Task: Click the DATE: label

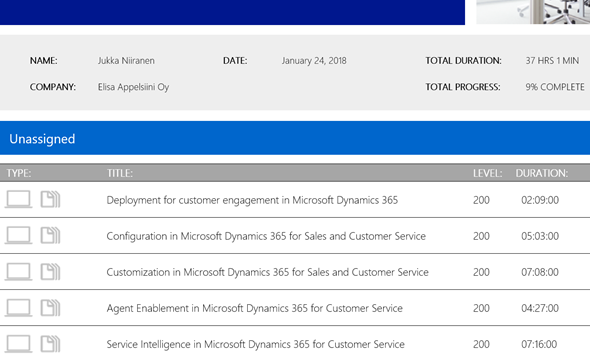Action: (235, 61)
